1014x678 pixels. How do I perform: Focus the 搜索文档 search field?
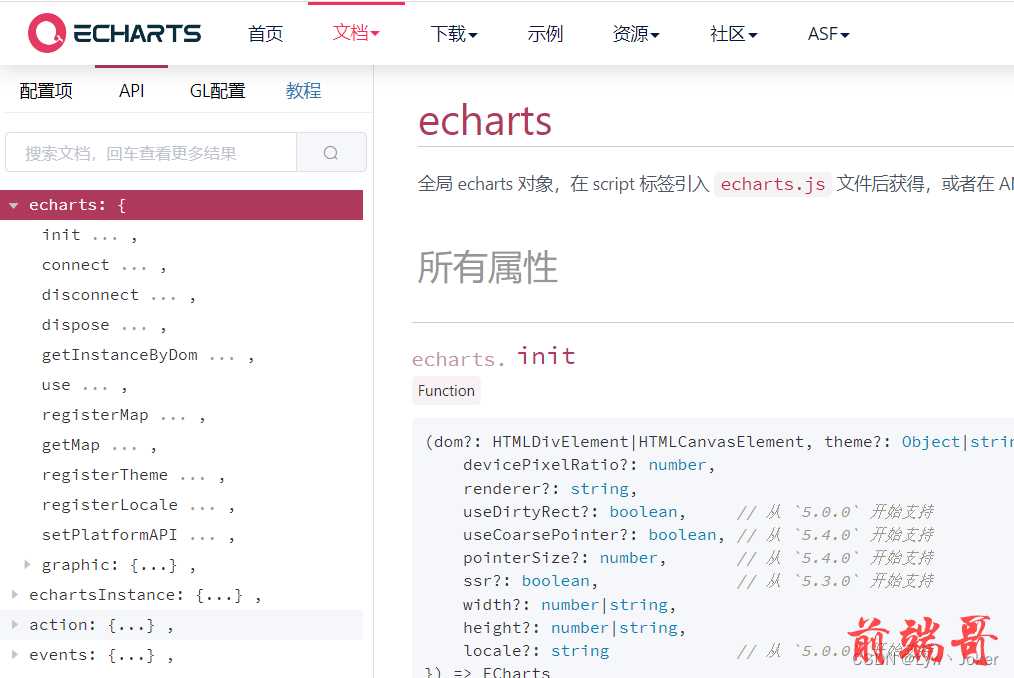(x=151, y=153)
